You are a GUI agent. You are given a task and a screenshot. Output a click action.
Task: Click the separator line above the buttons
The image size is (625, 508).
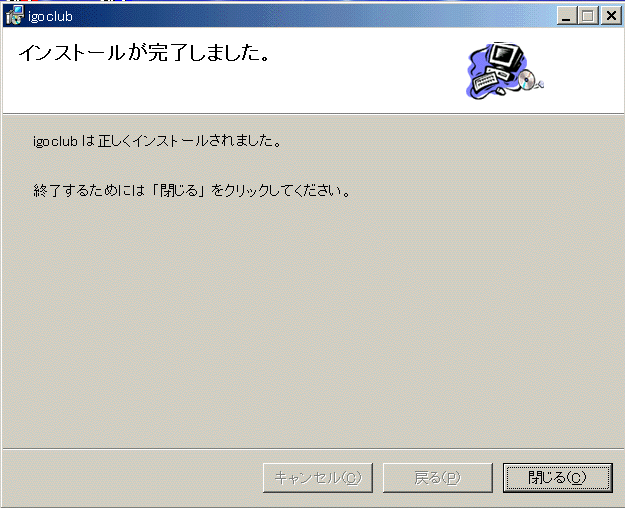pos(312,449)
